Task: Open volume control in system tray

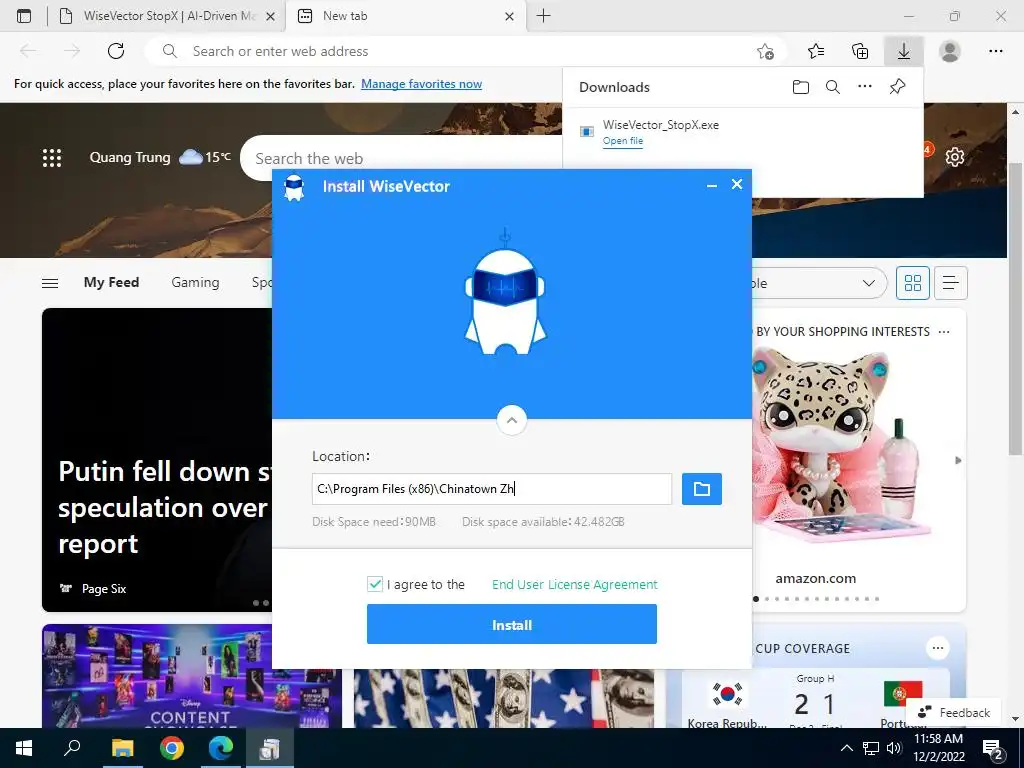Action: pos(894,748)
